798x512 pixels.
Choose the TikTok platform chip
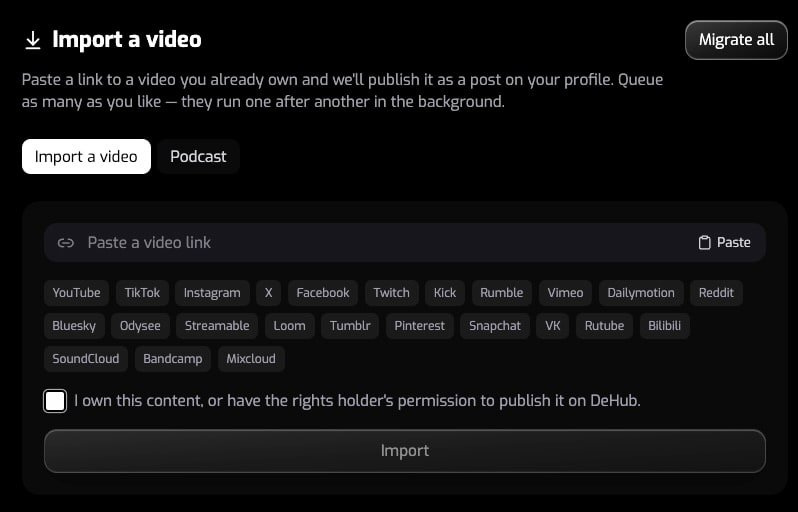tap(142, 293)
